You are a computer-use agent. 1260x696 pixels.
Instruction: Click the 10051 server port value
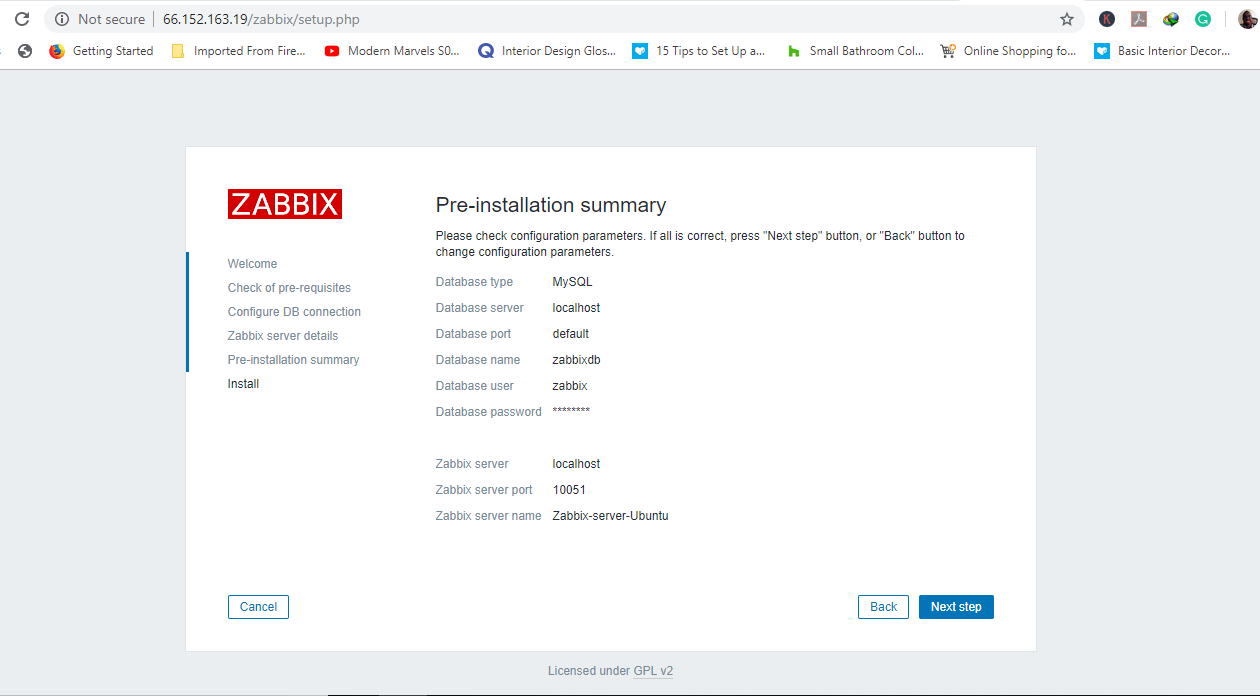pos(569,490)
